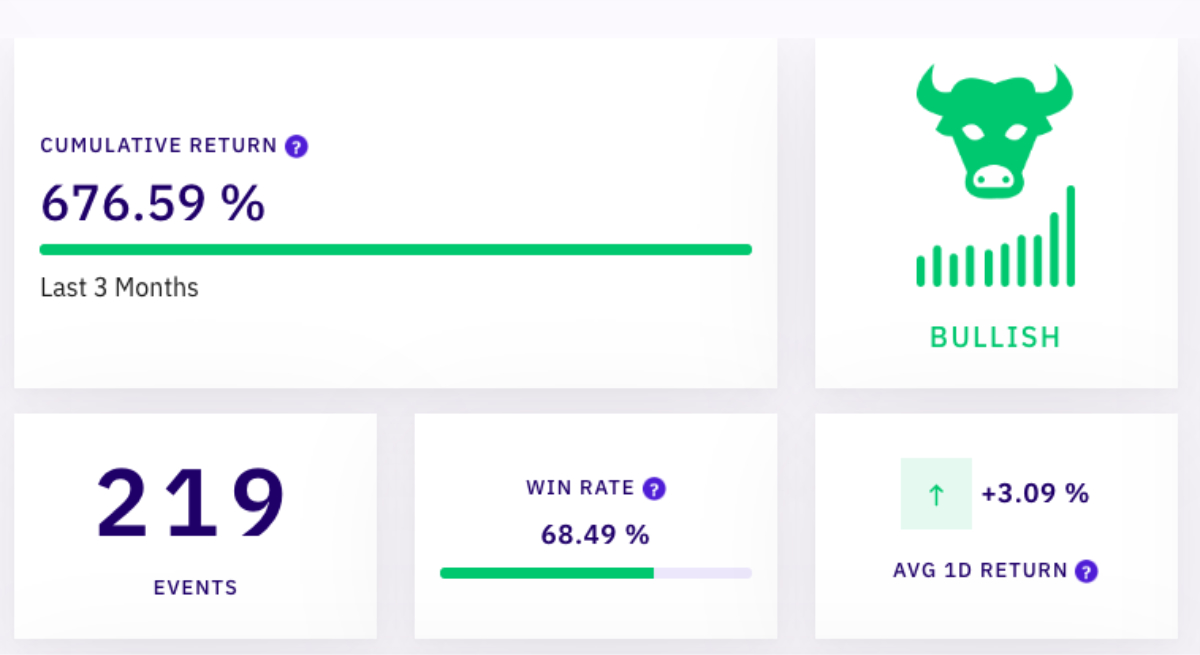Image resolution: width=1200 pixels, height=655 pixels.
Task: Click the AVG 1D RETURN label text
Action: tap(980, 571)
